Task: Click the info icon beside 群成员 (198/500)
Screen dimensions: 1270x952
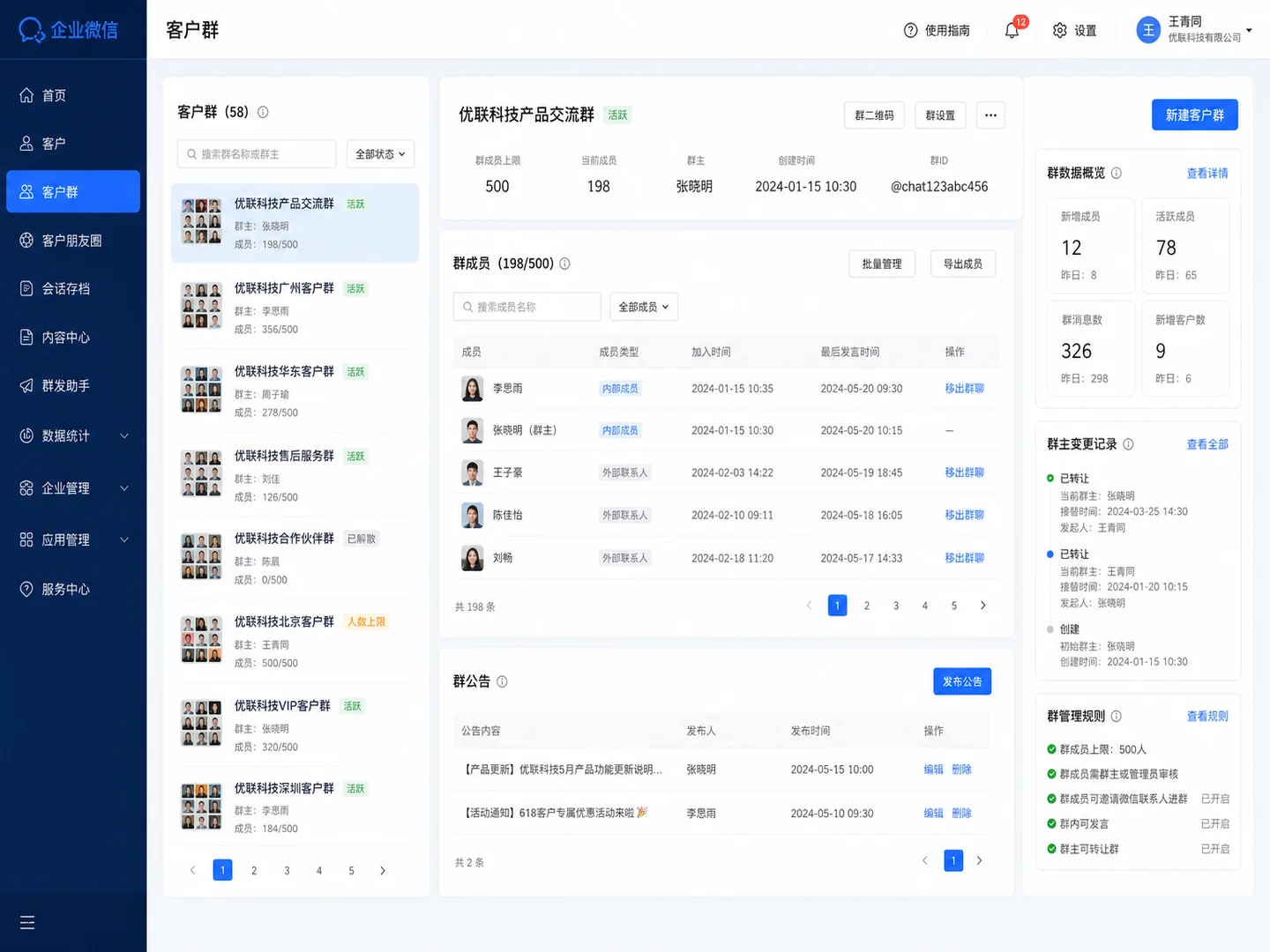Action: pos(564,264)
